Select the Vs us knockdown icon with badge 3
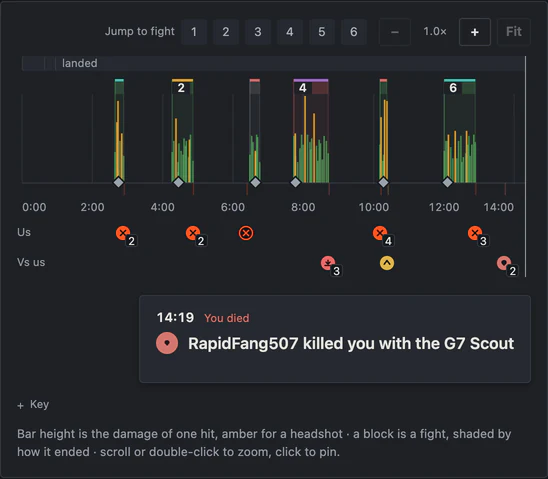Viewport: 548px width, 479px height. tap(328, 263)
